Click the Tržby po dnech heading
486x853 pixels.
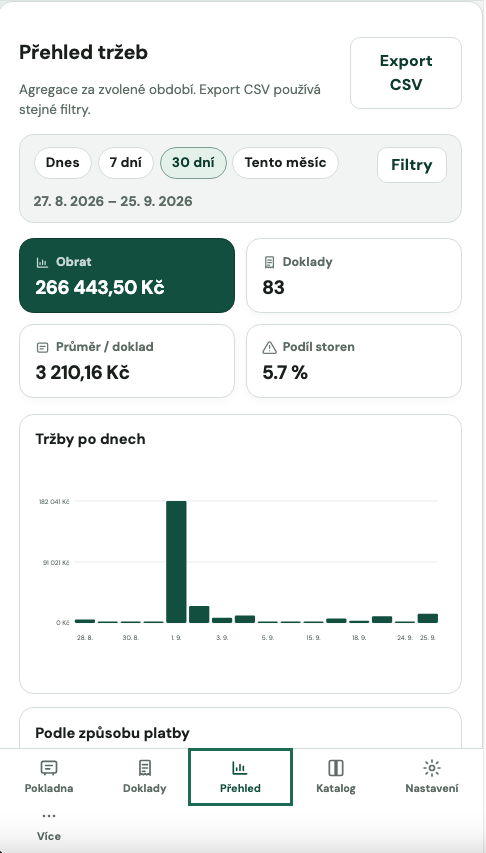(x=90, y=439)
